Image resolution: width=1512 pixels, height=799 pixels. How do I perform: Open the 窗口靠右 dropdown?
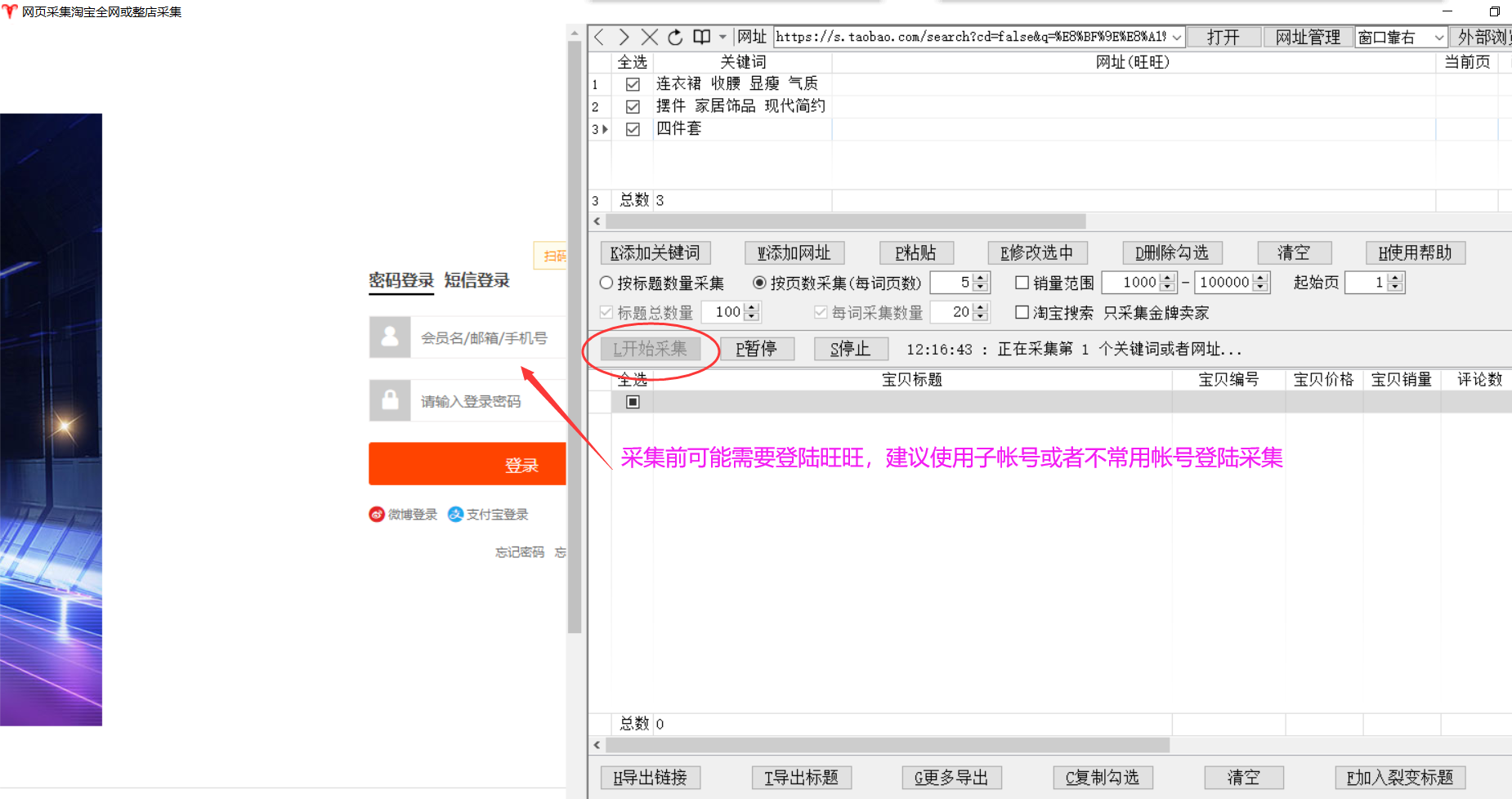click(x=1438, y=37)
